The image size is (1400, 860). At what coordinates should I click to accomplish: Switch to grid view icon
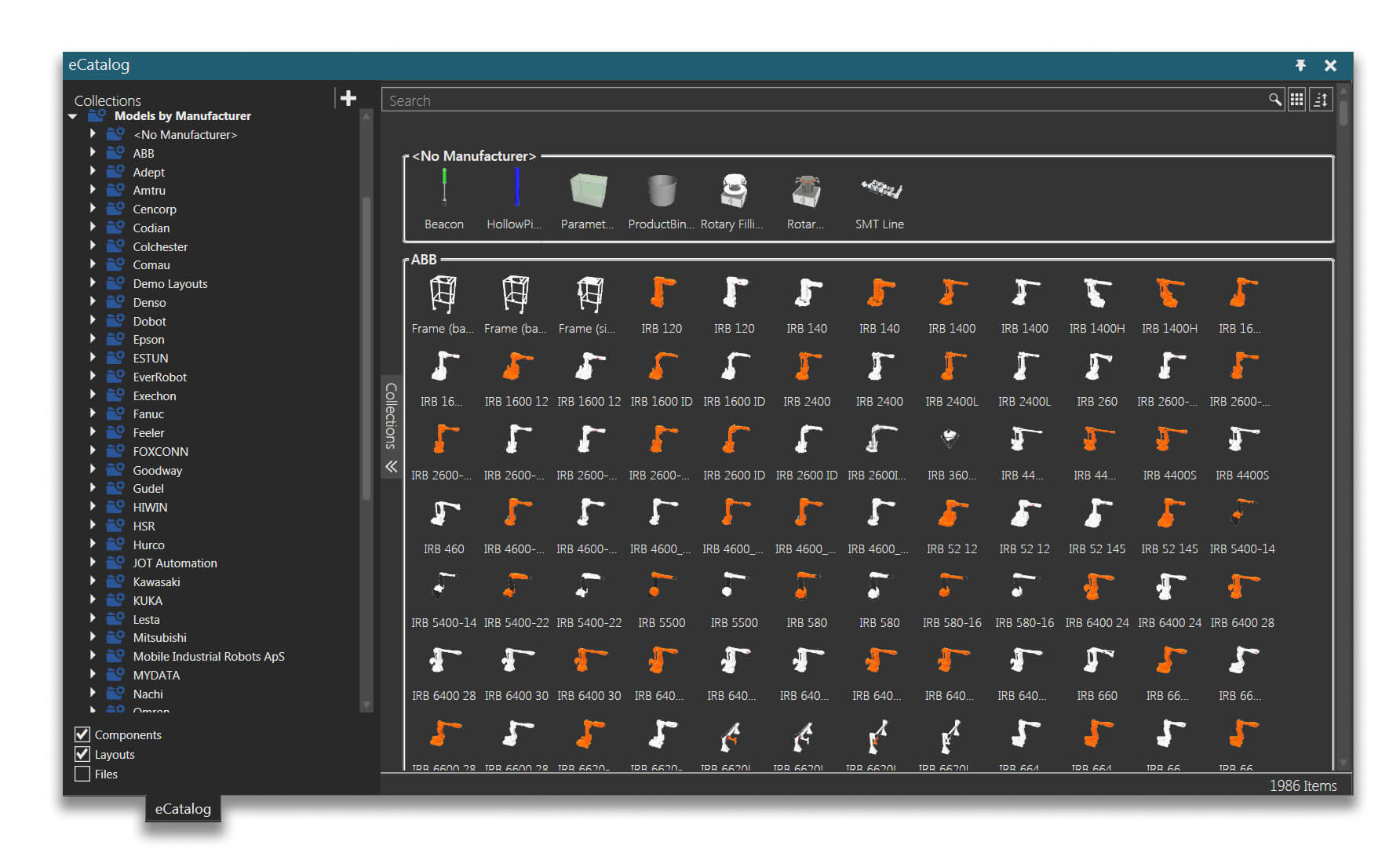pyautogui.click(x=1296, y=100)
